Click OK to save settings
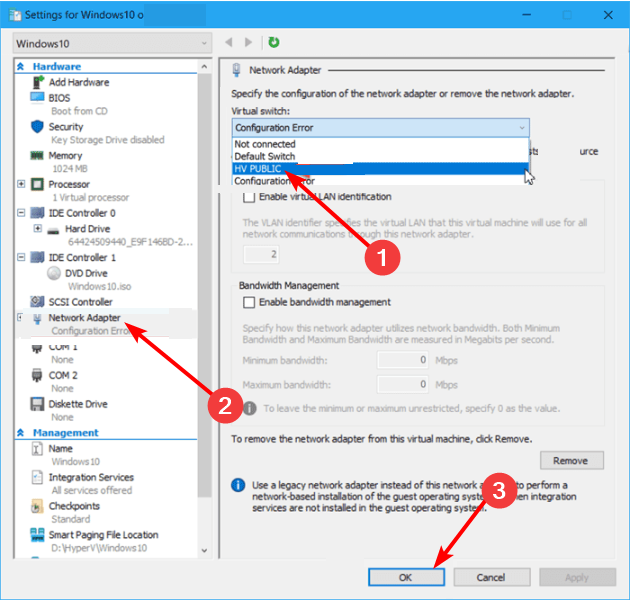The height and width of the screenshot is (600, 634). [x=406, y=577]
